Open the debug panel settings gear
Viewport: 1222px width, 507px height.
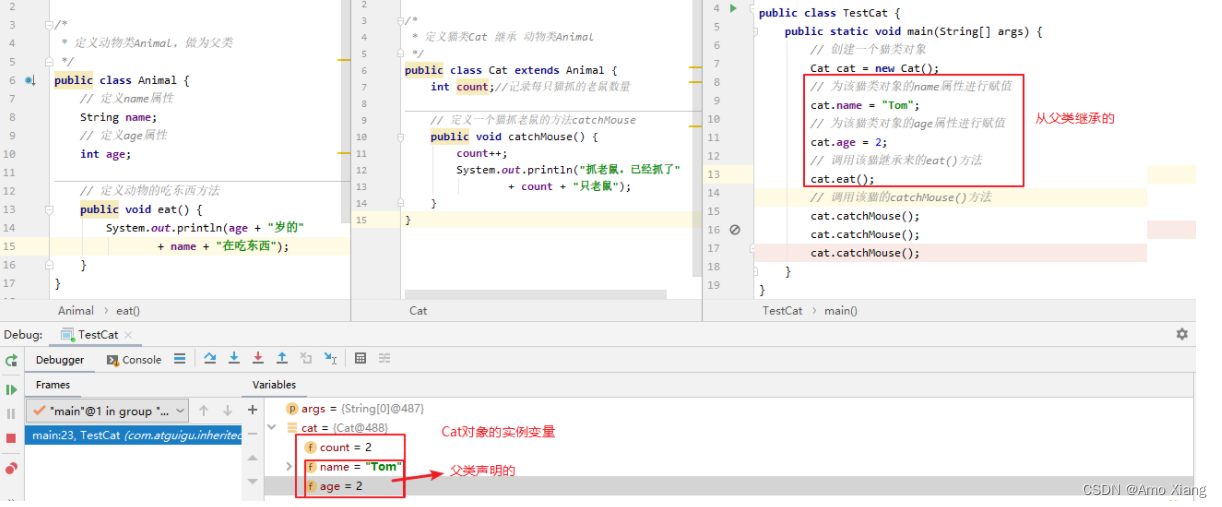(1182, 334)
